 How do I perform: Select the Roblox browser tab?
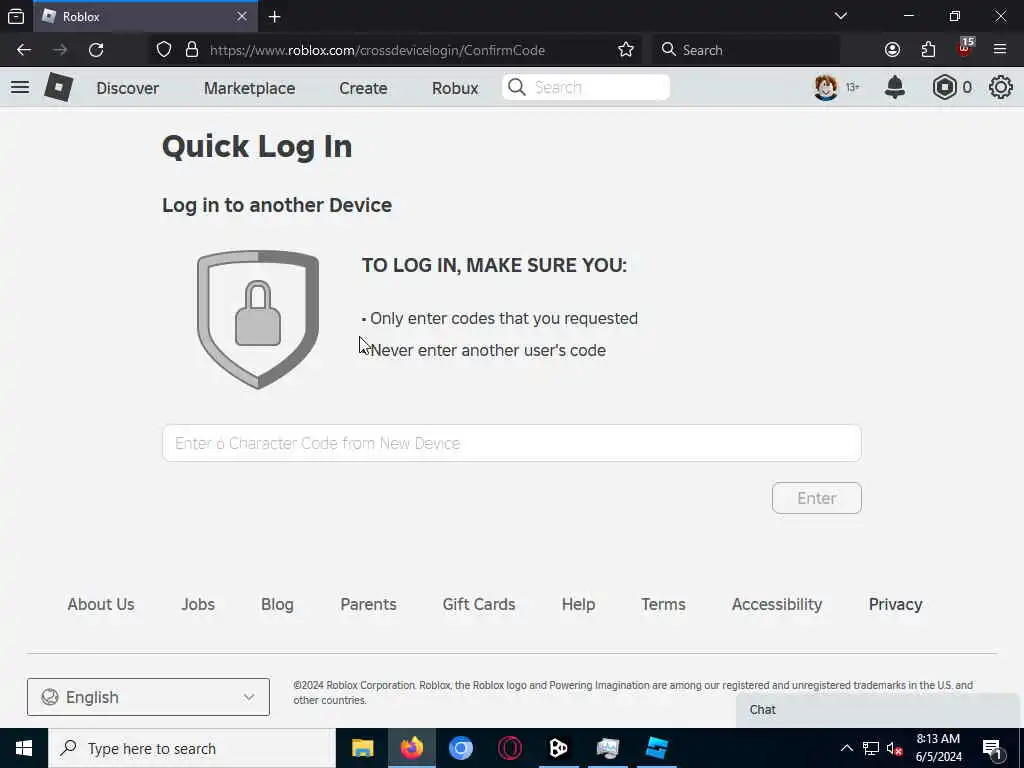tap(145, 16)
